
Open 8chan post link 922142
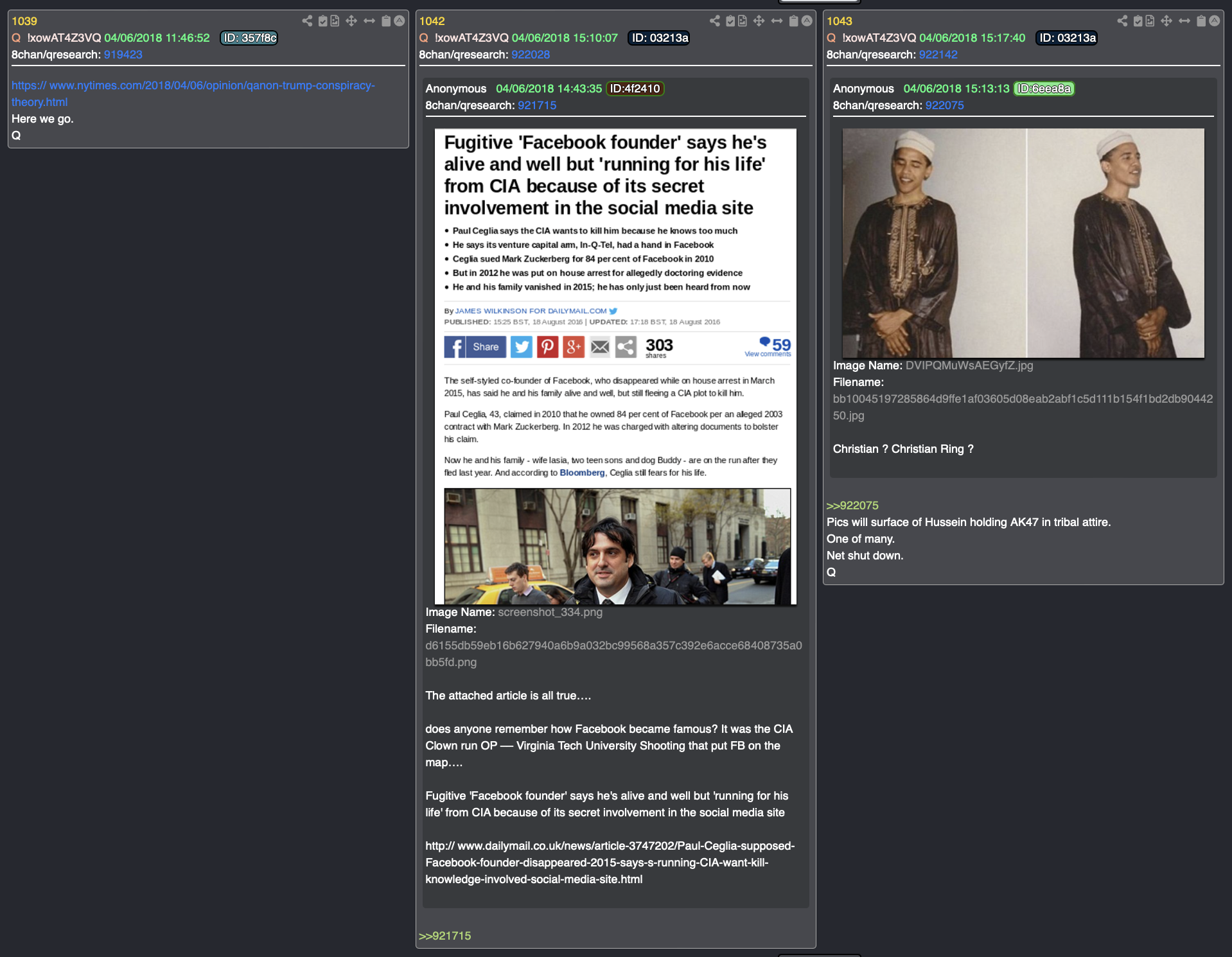938,55
